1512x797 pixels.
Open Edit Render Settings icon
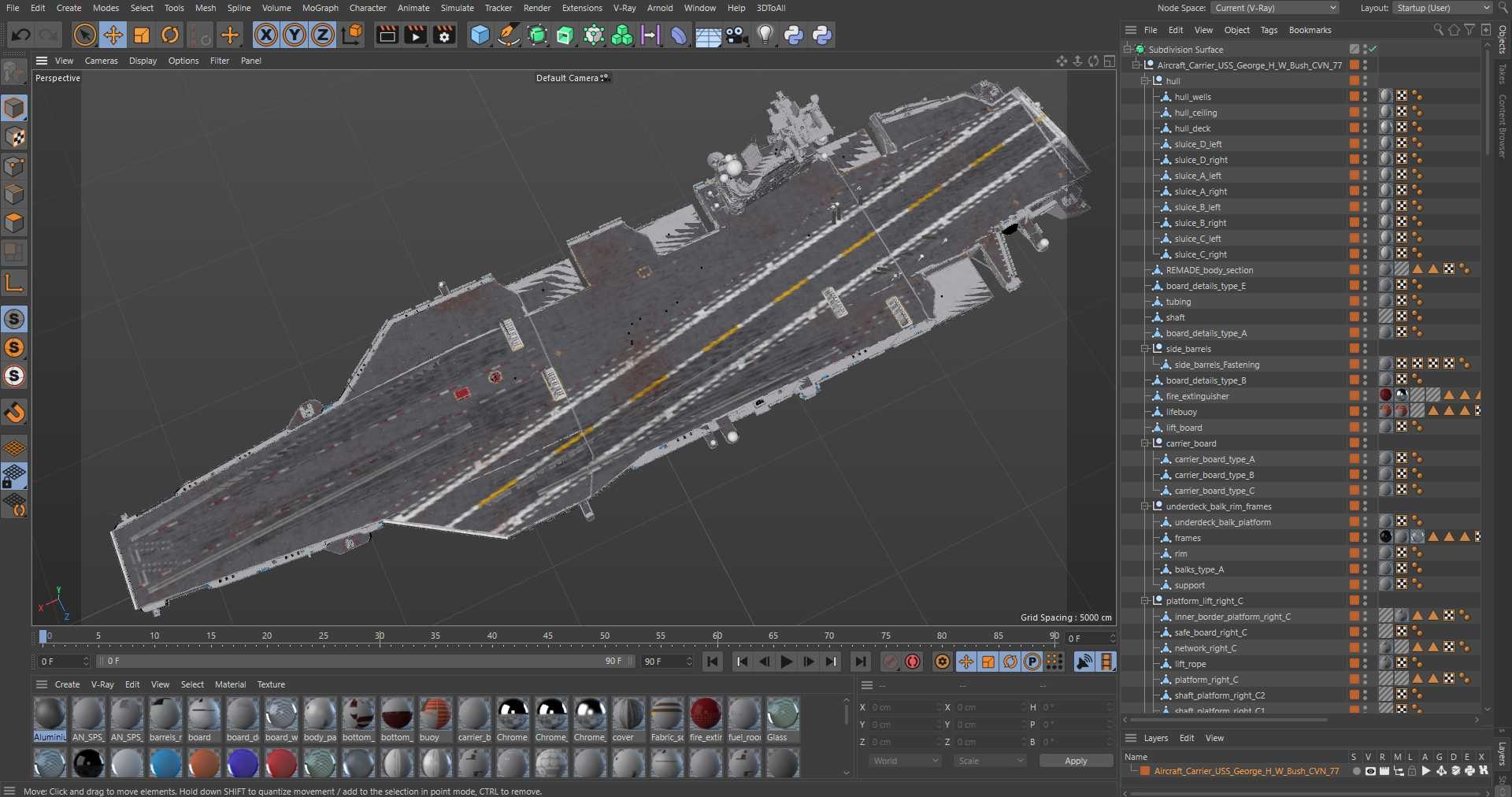445,35
